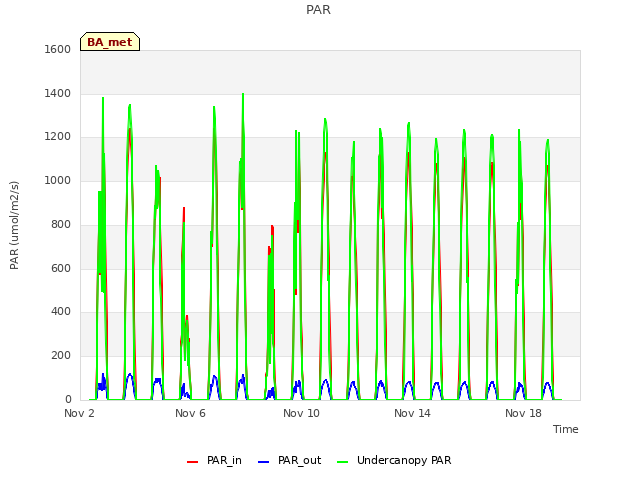Click the Nov 18 x-axis label
Viewport: 640px width, 480px height.
pyautogui.click(x=523, y=413)
